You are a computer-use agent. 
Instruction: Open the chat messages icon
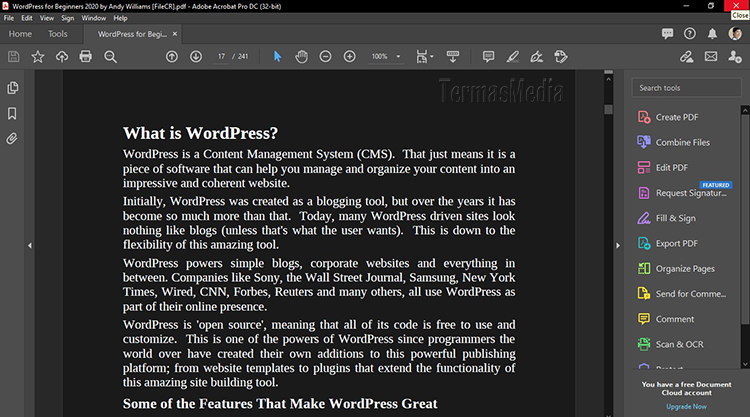(667, 33)
